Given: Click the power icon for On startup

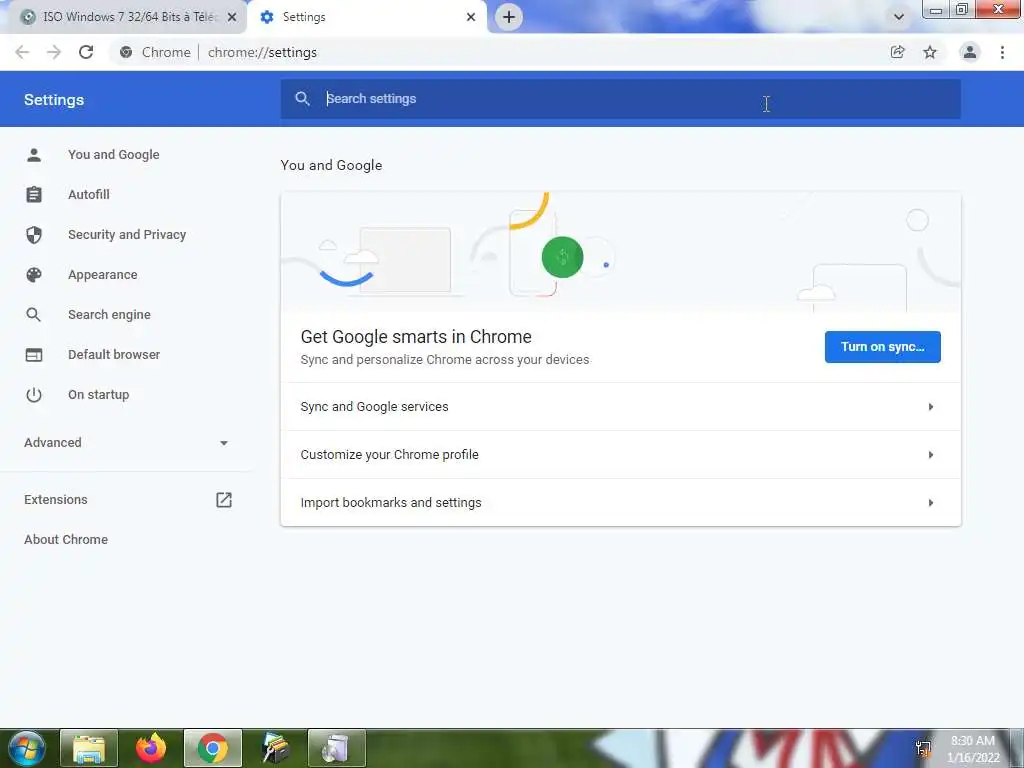Looking at the screenshot, I should click(34, 394).
